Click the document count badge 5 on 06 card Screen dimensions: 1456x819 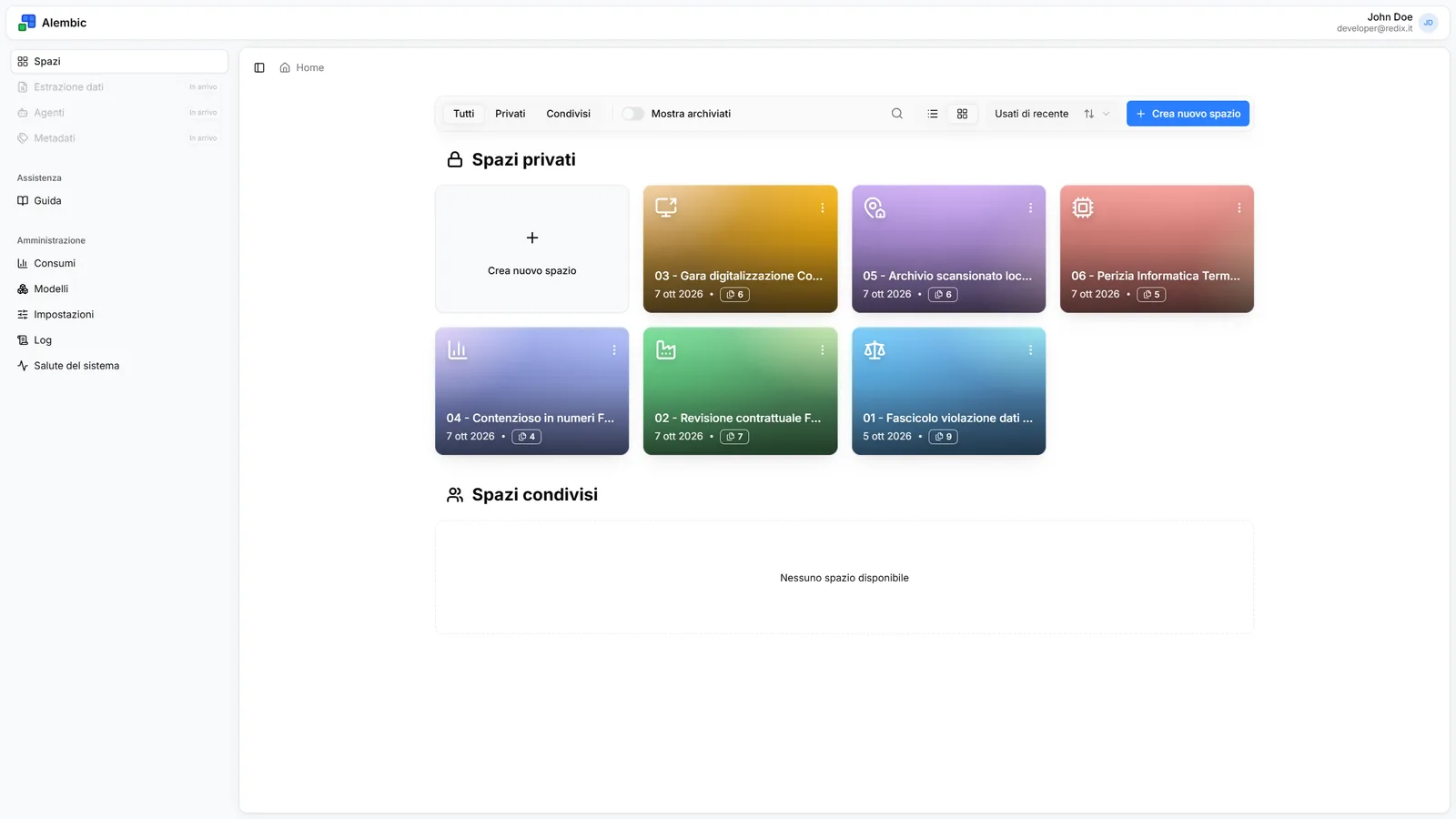point(1151,295)
